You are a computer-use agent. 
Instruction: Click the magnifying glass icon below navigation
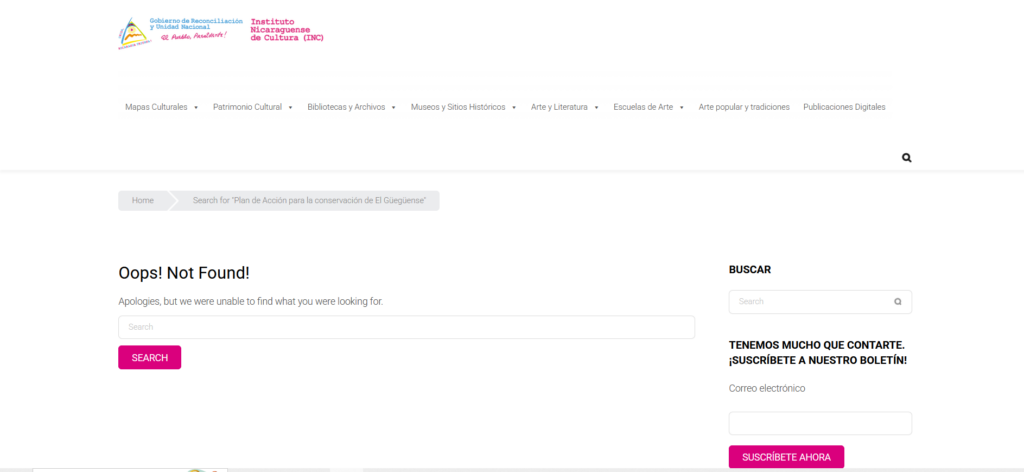pyautogui.click(x=906, y=158)
